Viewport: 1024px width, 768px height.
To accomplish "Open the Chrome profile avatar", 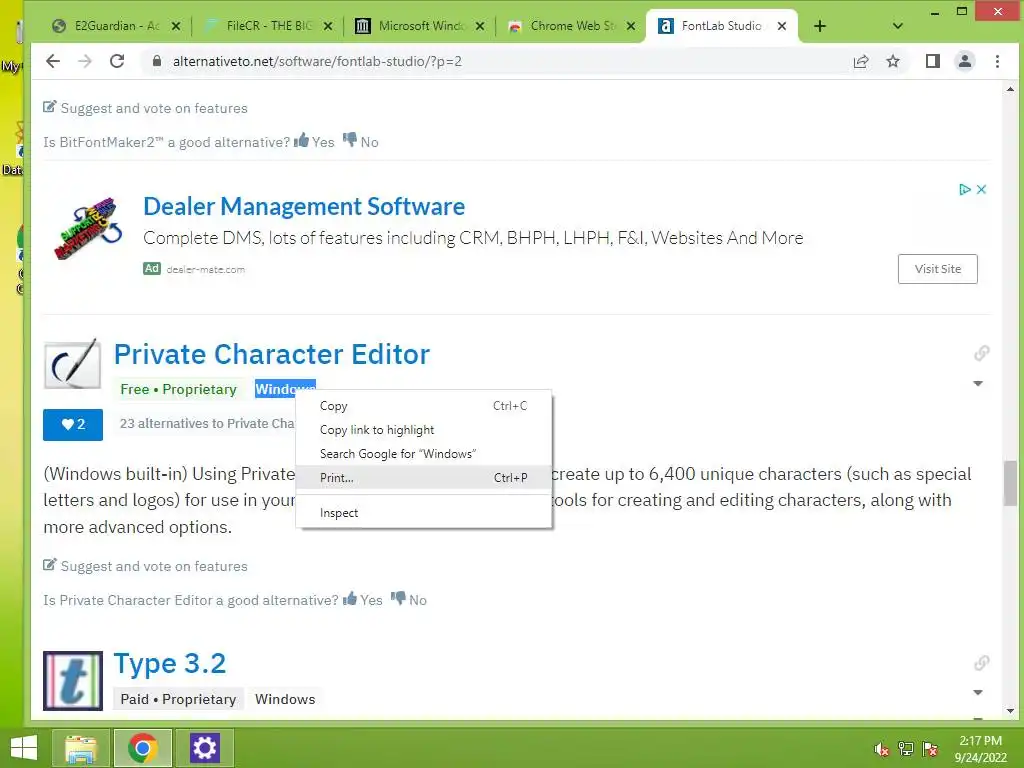I will [965, 61].
